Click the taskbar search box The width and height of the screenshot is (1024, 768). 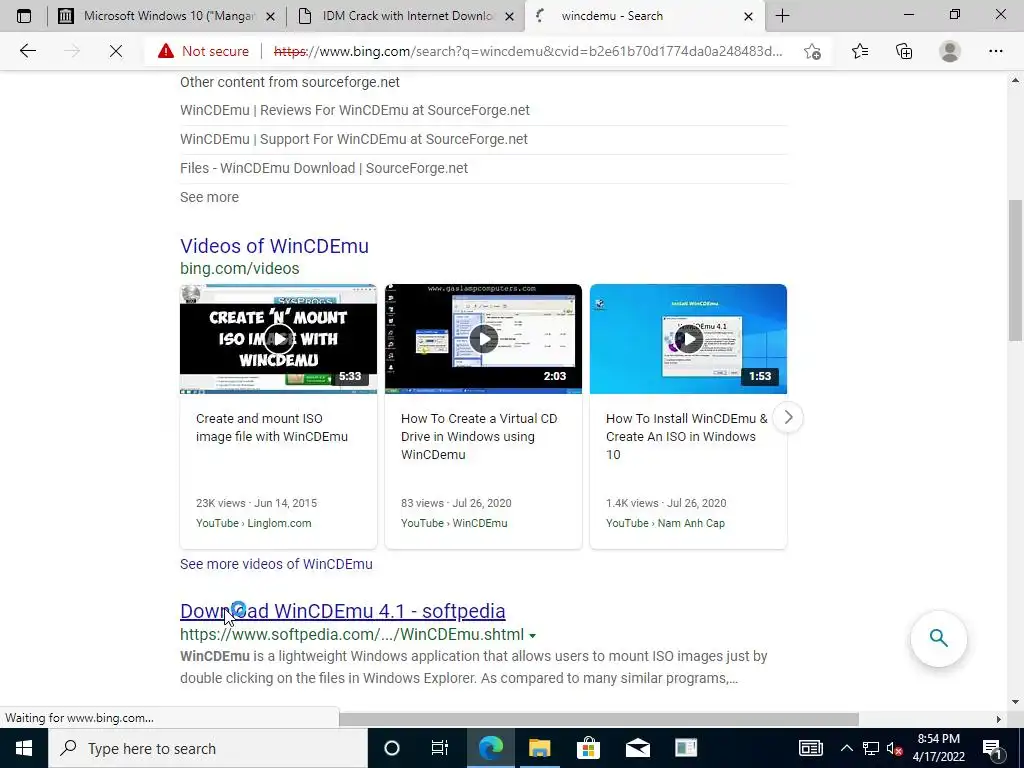208,748
